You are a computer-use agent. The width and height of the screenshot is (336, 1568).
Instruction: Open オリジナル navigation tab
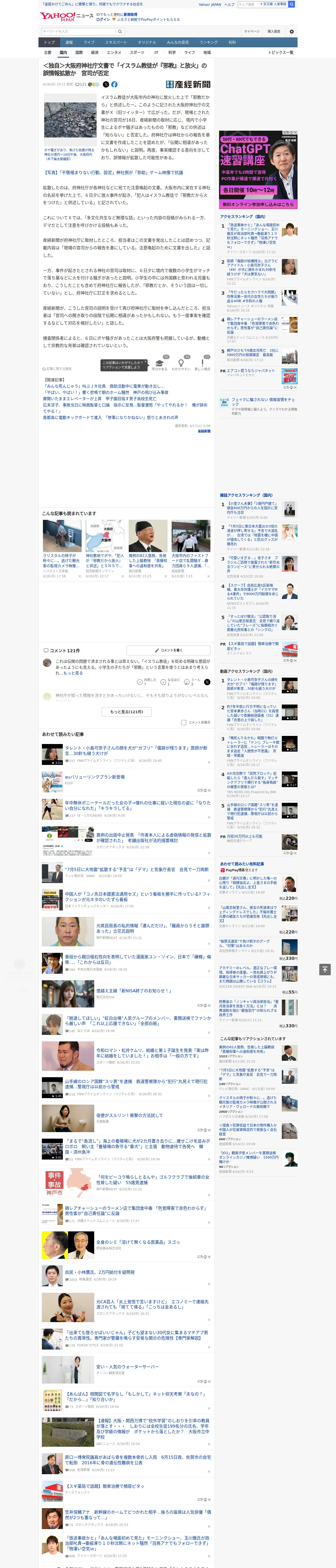(x=147, y=43)
